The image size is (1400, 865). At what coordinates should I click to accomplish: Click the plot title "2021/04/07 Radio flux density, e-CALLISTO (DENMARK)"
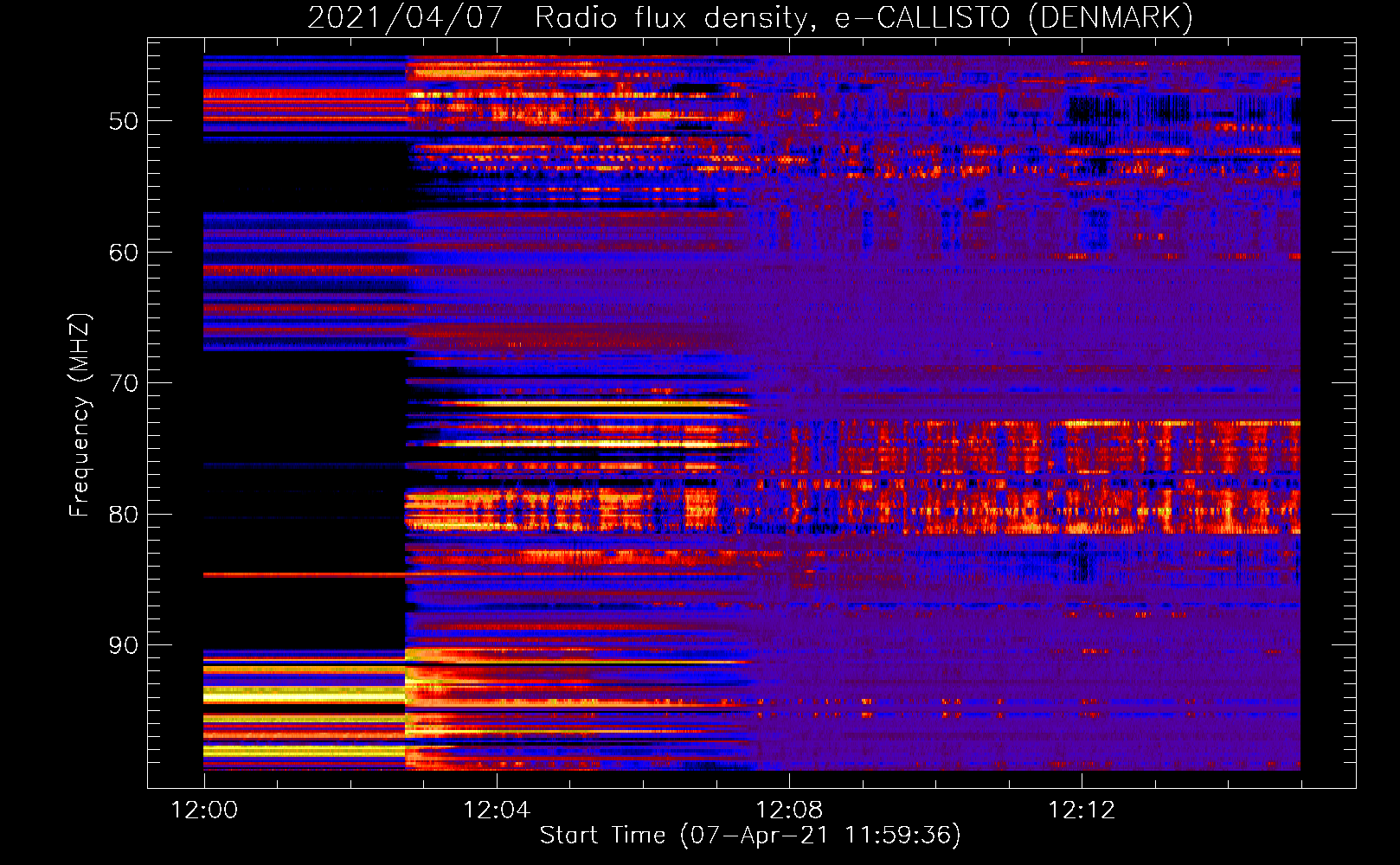click(750, 17)
